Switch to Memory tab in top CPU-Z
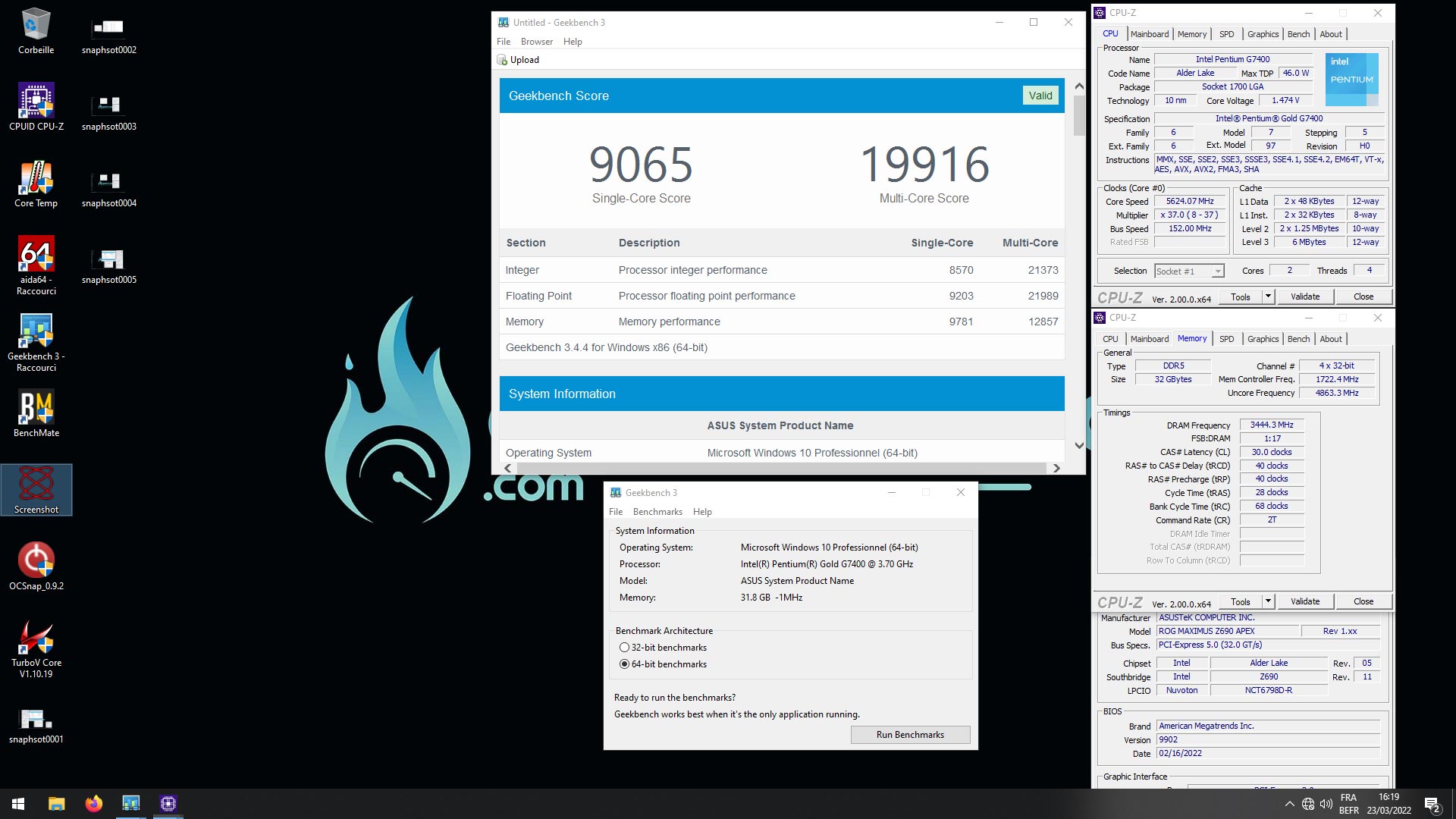The height and width of the screenshot is (819, 1456). point(1191,34)
